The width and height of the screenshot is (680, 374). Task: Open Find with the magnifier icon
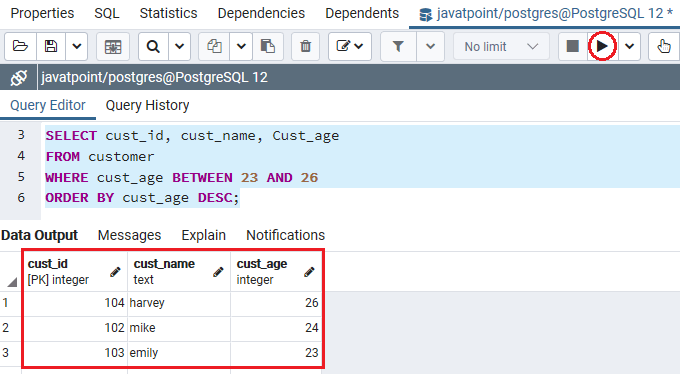coord(153,46)
